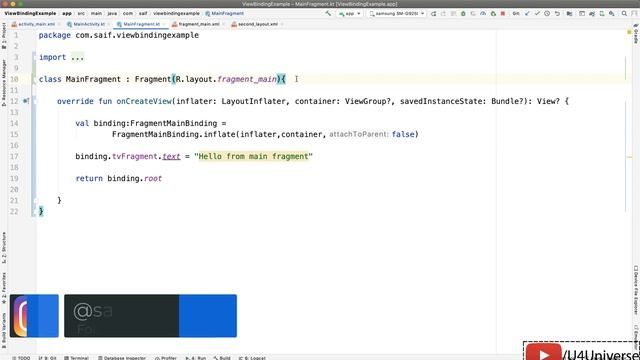640x360 pixels.
Task: Open the Resource Manager side panel
Action: tap(4, 83)
